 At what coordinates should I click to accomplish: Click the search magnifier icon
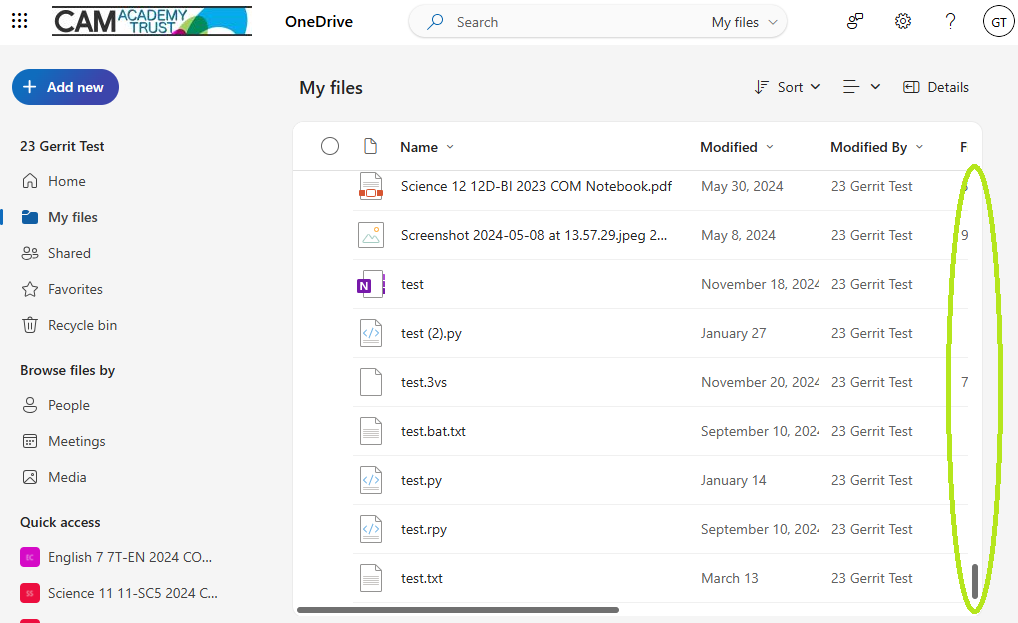click(435, 22)
